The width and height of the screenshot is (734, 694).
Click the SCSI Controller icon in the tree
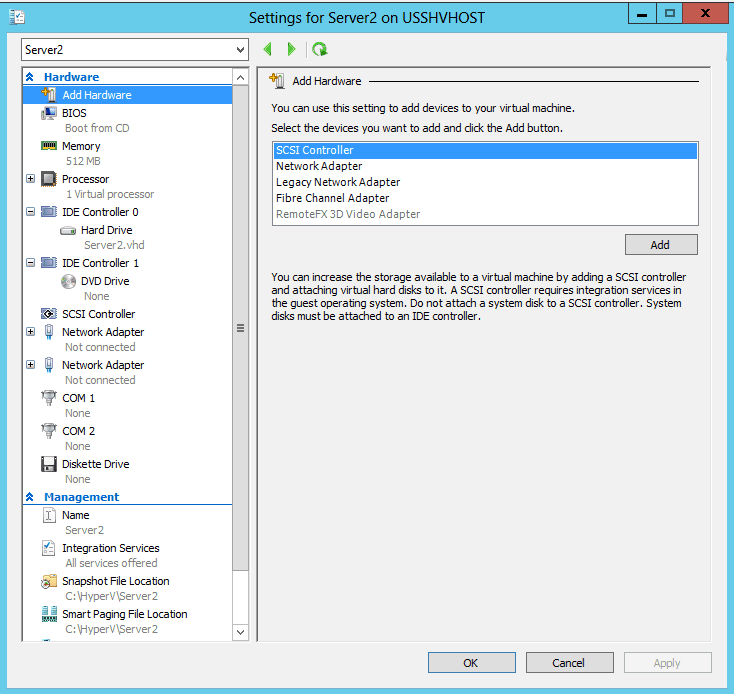(x=49, y=314)
